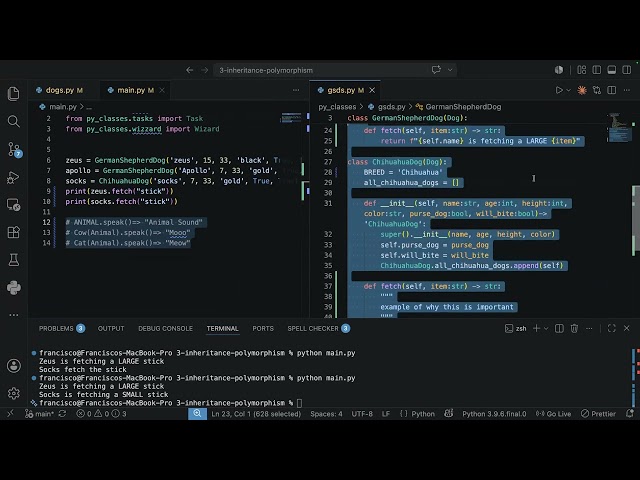This screenshot has width=640, height=480.
Task: Change the UTF-8 file encoding
Action: pos(362,414)
